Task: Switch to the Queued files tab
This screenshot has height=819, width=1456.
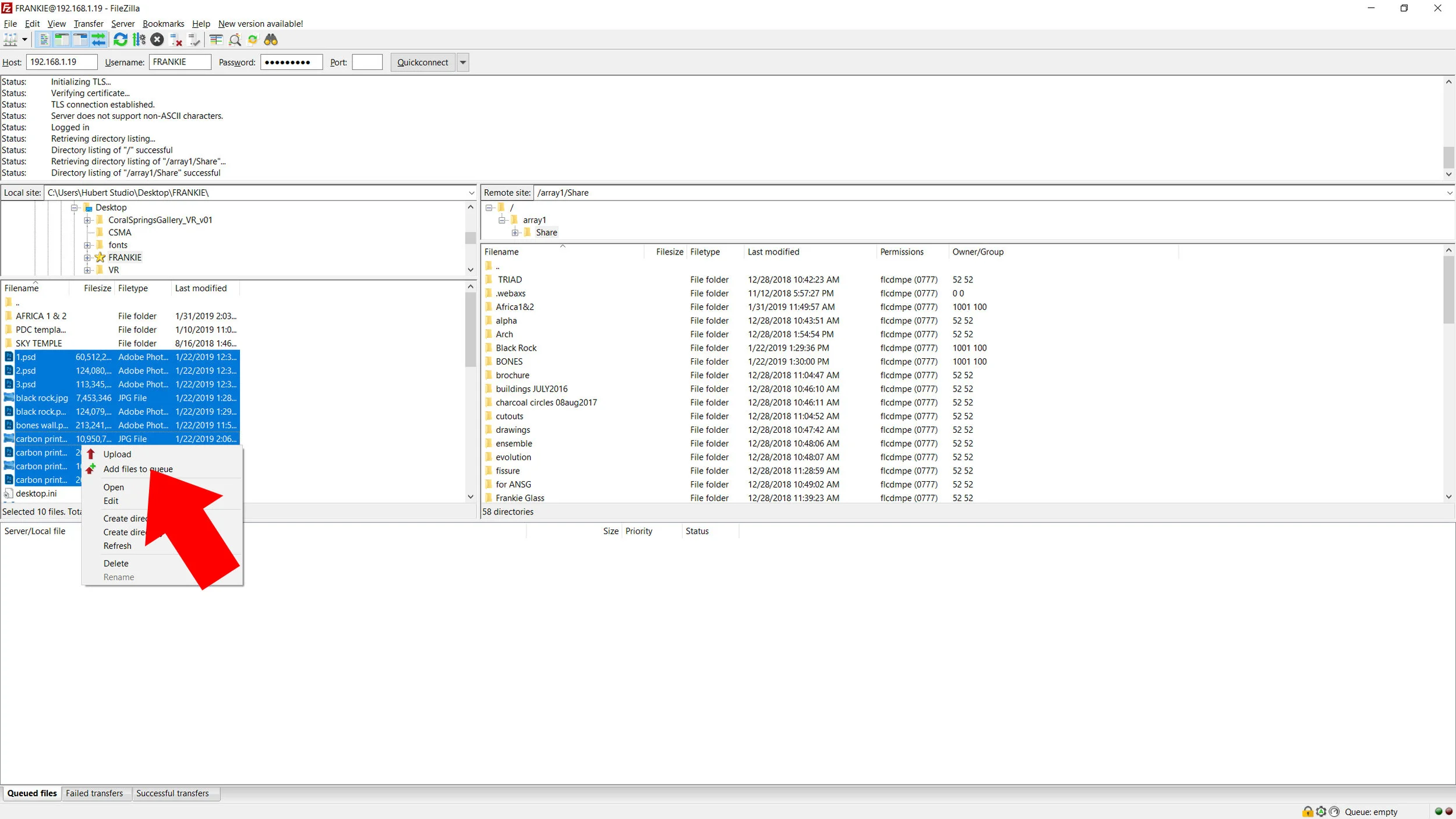Action: [32, 793]
